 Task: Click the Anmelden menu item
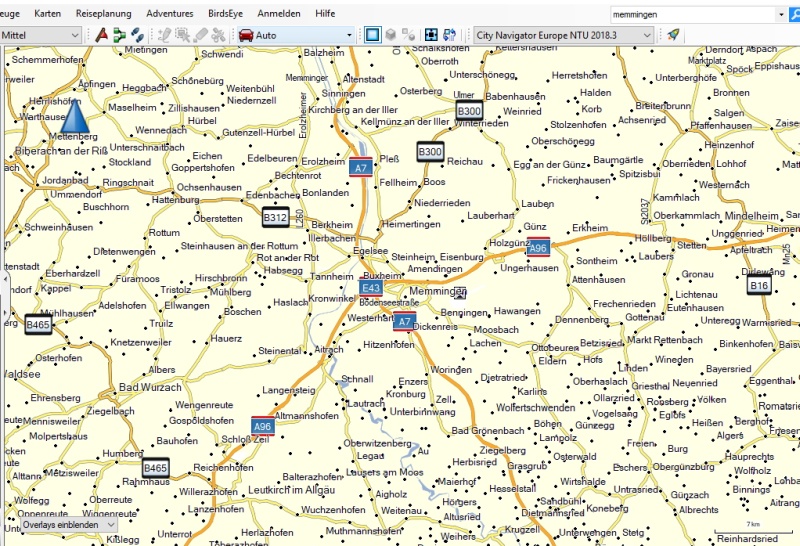tap(278, 14)
